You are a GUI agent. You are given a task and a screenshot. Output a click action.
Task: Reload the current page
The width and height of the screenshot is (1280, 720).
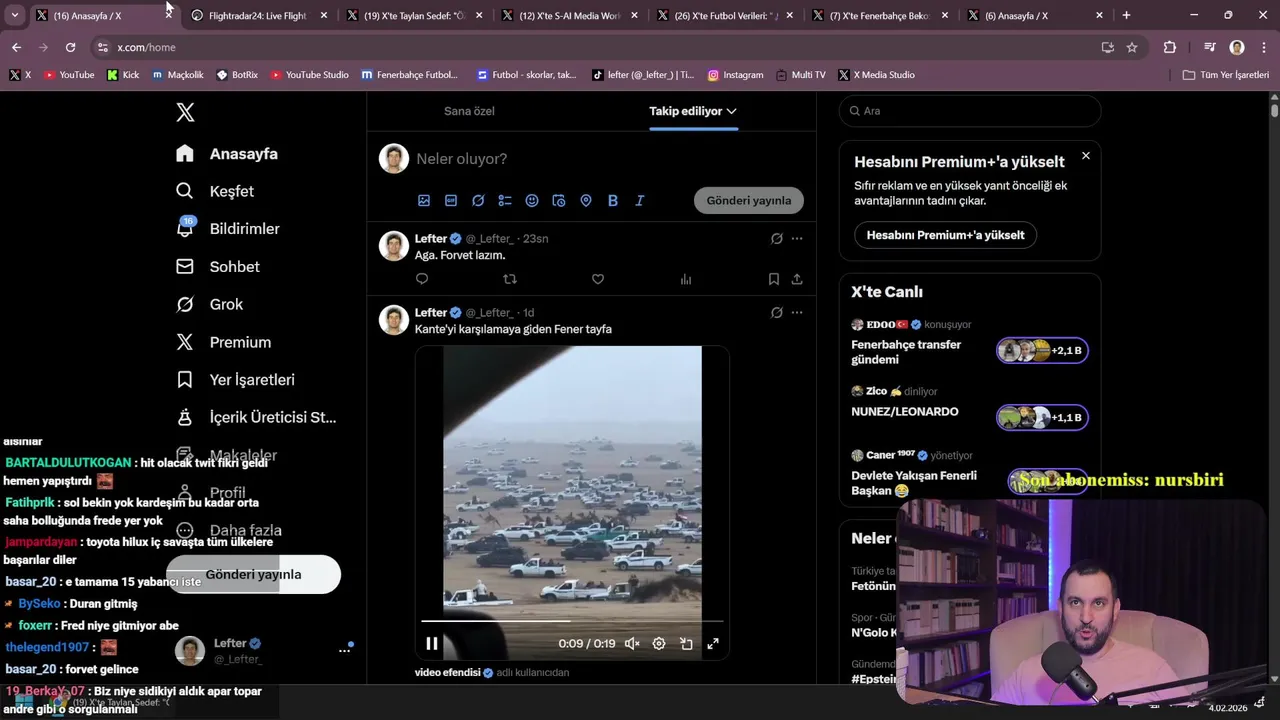click(70, 47)
